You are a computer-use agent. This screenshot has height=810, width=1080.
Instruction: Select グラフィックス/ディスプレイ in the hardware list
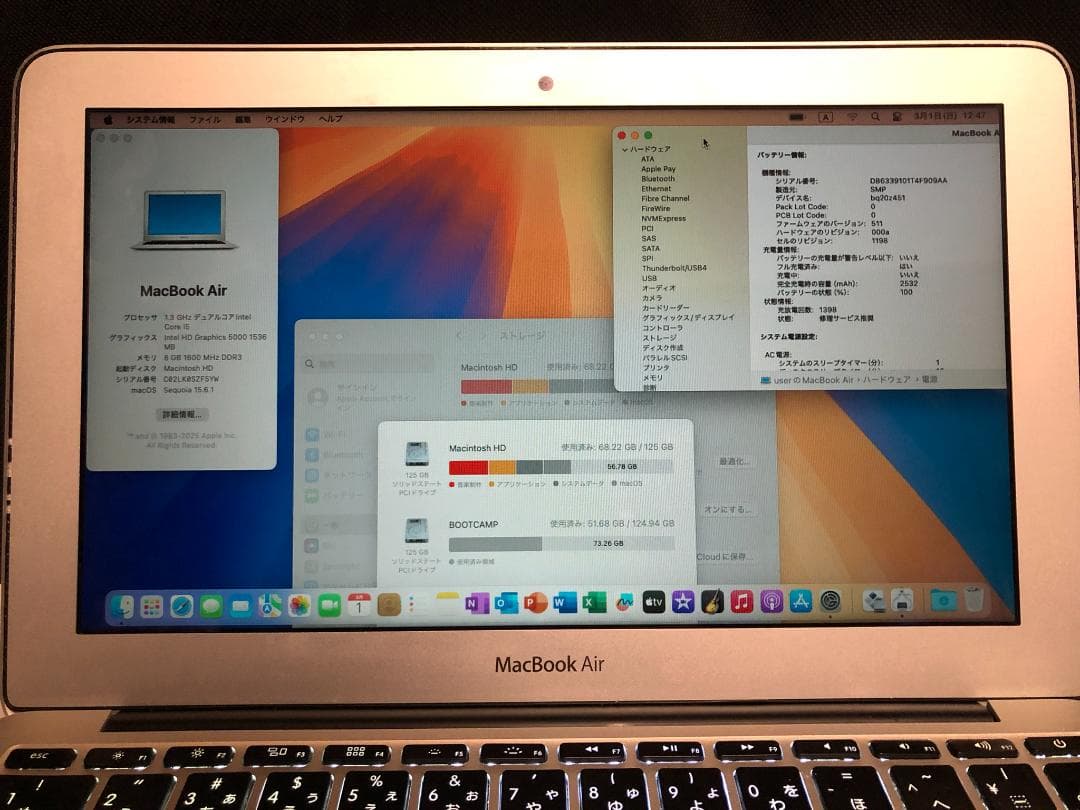point(688,318)
